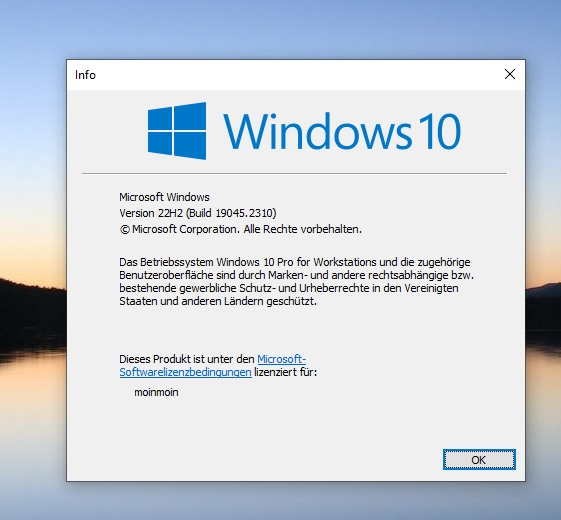The height and width of the screenshot is (520, 561).
Task: Click the Info title text
Action: pos(86,75)
